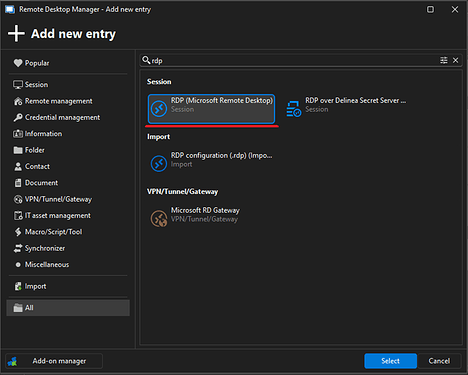The height and width of the screenshot is (375, 468).
Task: Clear the rdp search text
Action: point(455,60)
